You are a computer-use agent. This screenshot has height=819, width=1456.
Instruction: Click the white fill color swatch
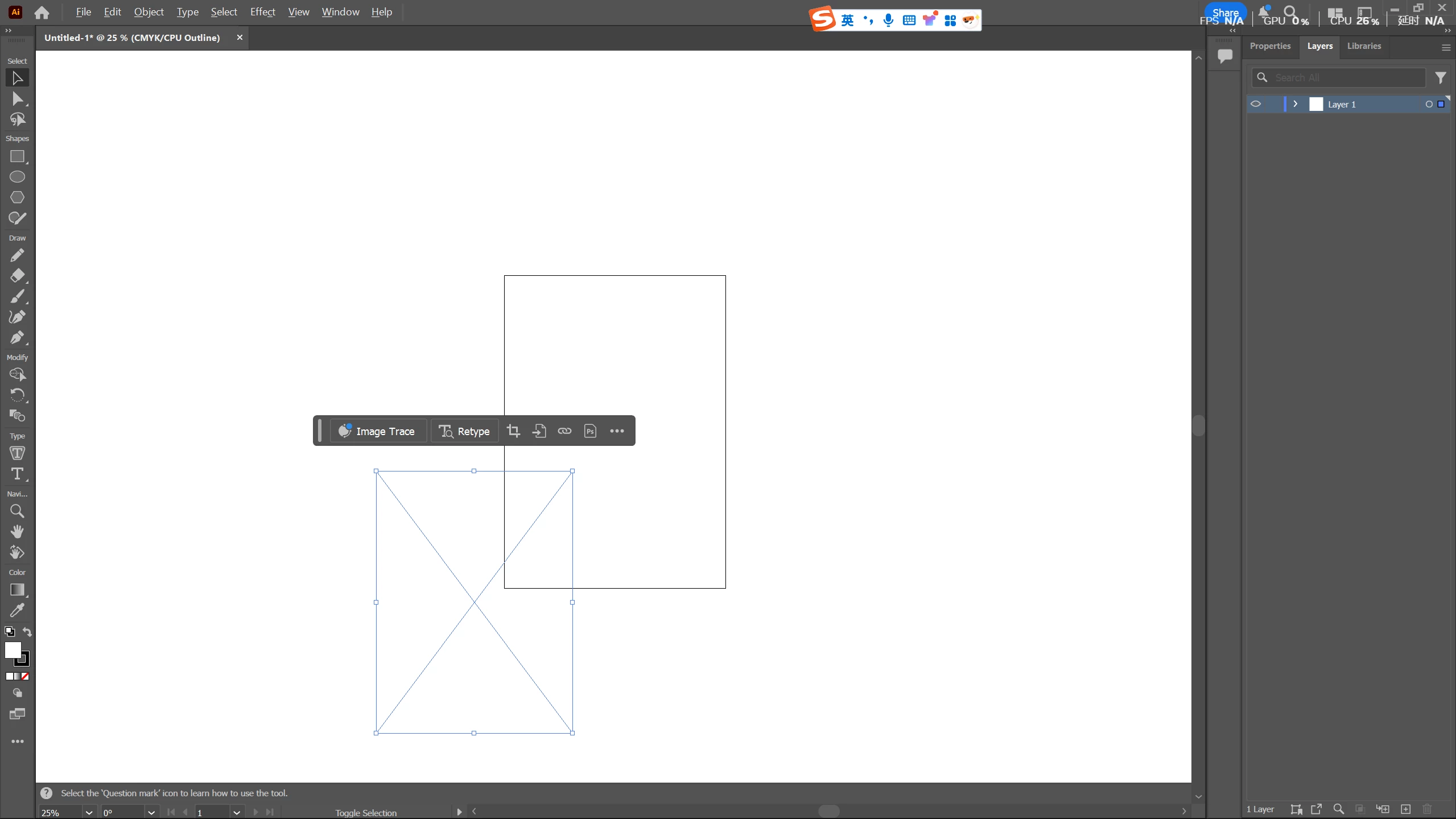point(13,650)
